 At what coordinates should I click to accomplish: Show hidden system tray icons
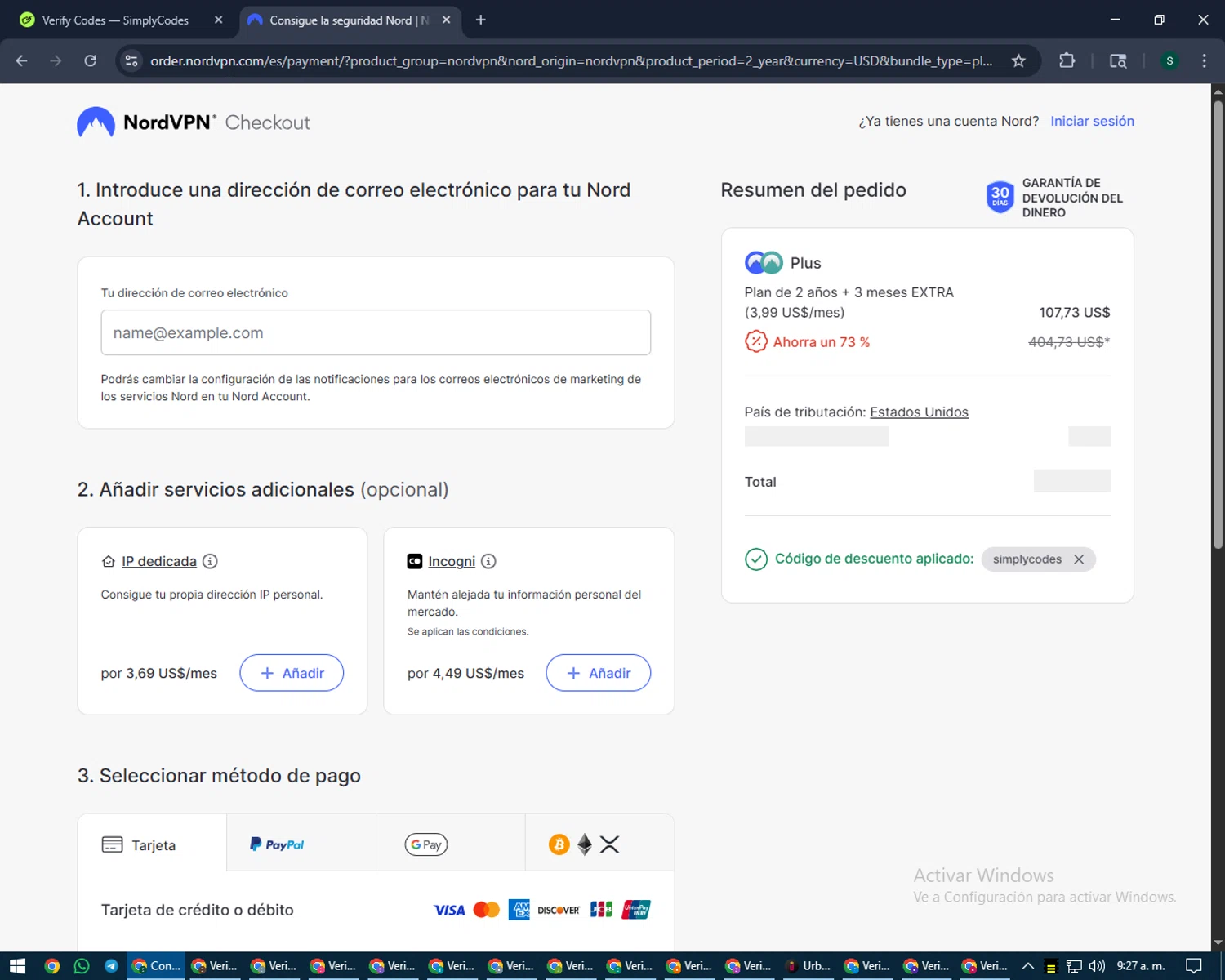[1028, 966]
